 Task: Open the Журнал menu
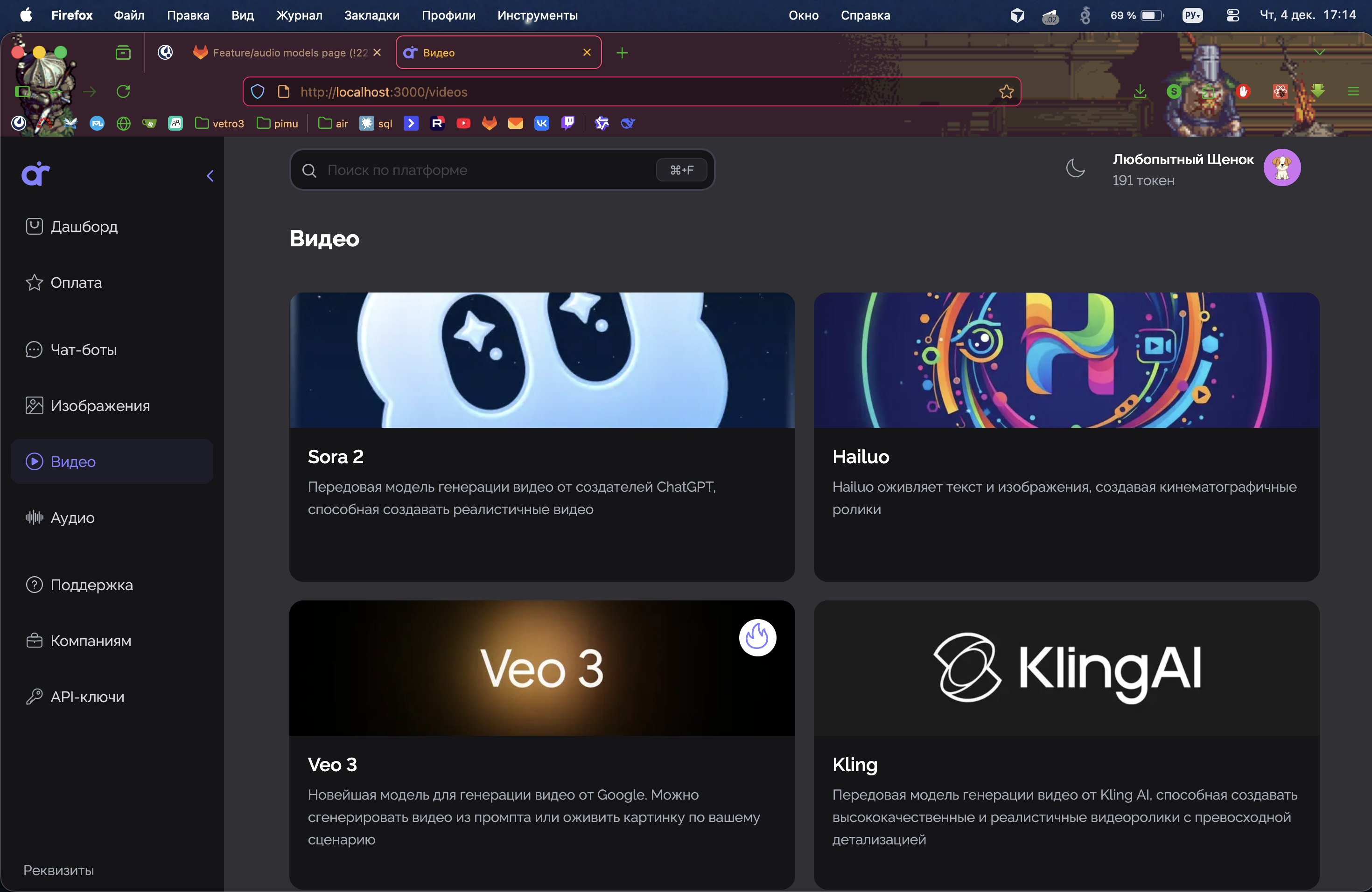click(299, 15)
